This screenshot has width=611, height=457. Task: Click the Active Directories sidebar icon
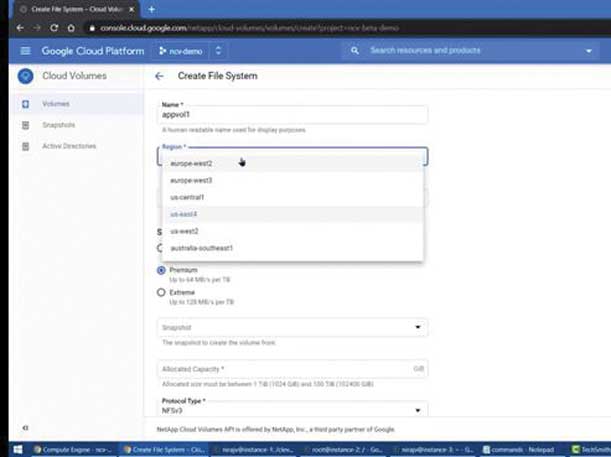(25, 146)
